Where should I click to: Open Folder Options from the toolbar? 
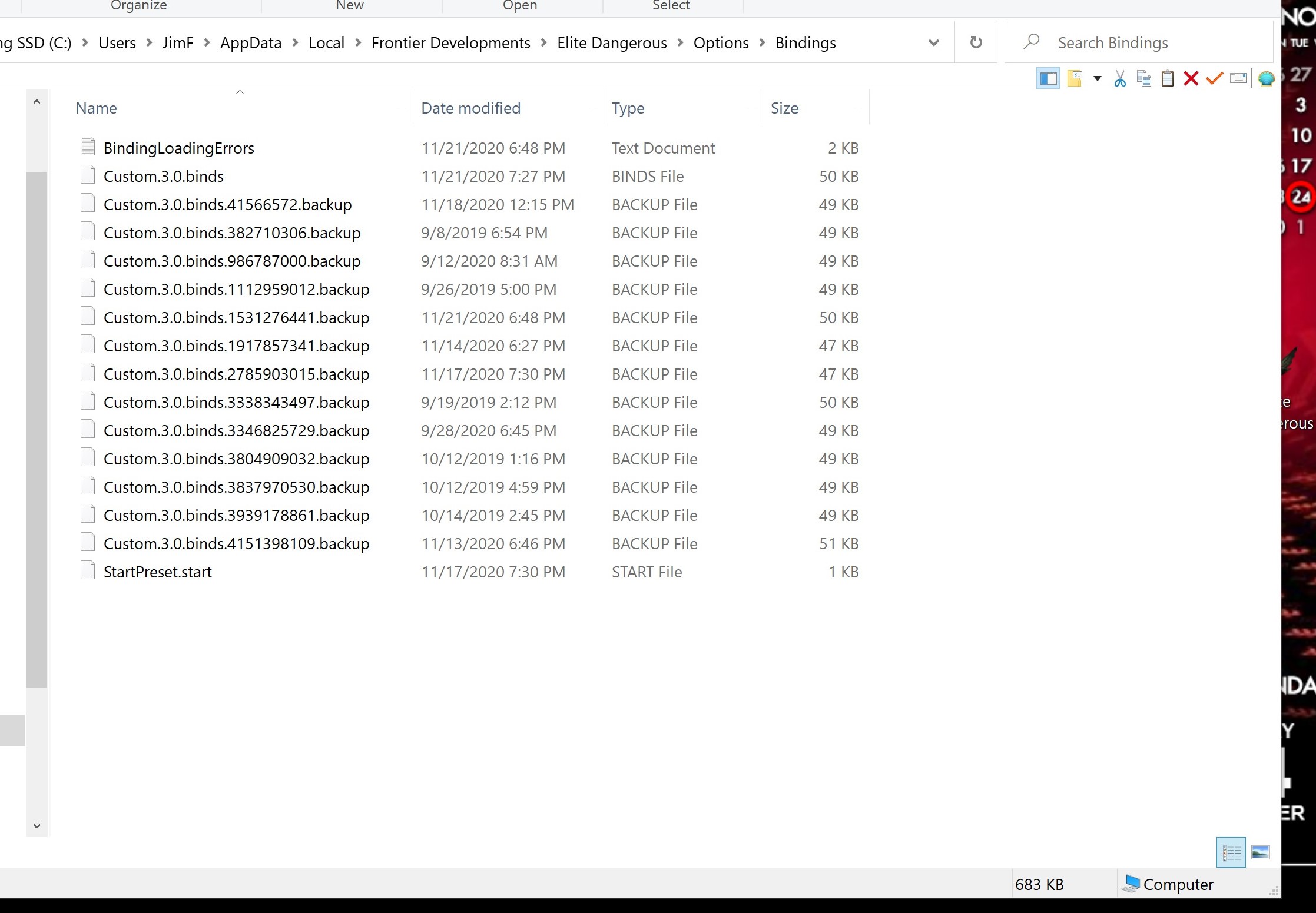(x=1075, y=78)
